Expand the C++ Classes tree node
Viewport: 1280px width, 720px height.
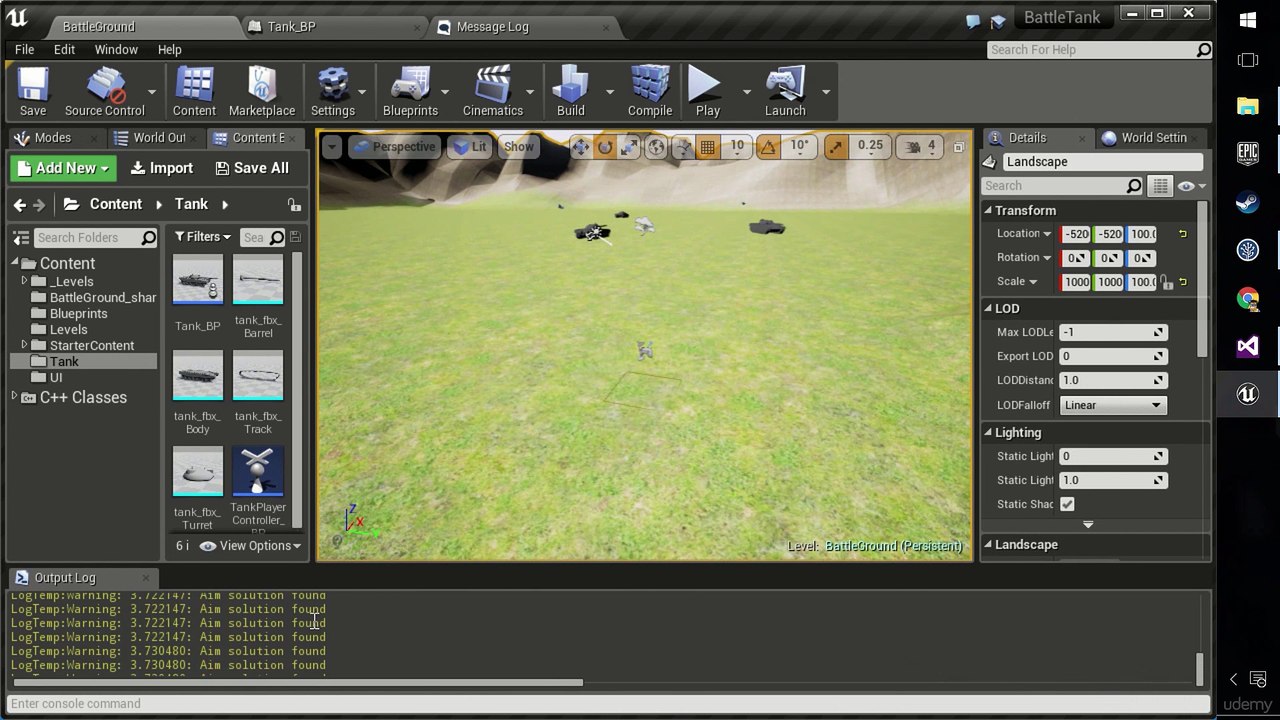[15, 397]
